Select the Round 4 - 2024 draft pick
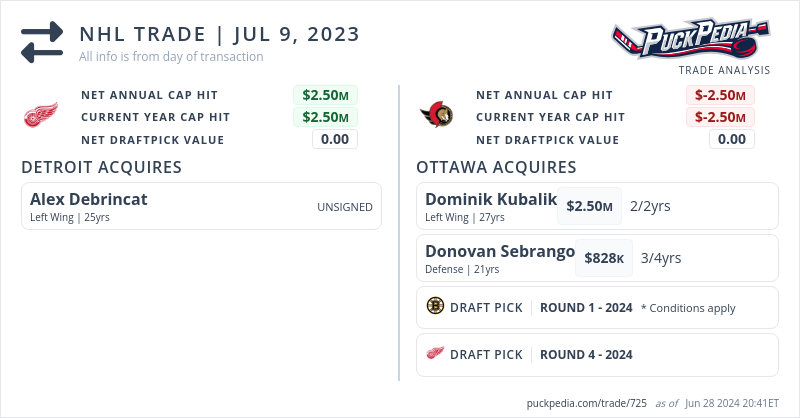This screenshot has height=418, width=800. (x=586, y=354)
